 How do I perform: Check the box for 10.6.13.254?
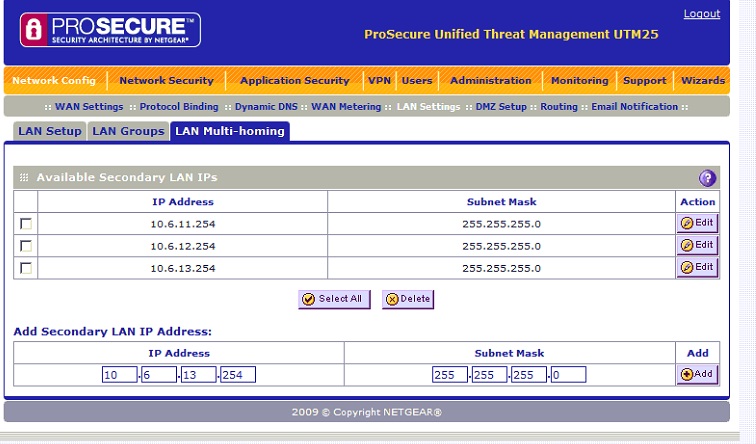[26, 268]
